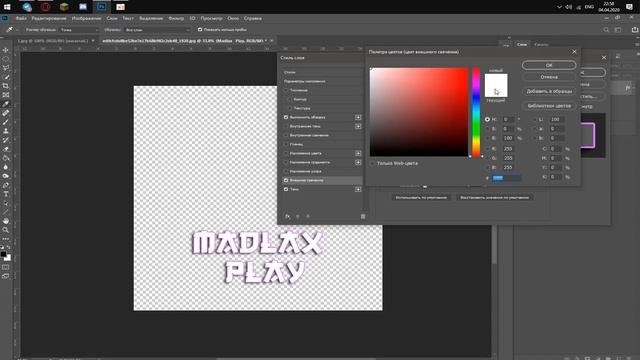Select the Healing Brush tool

6,113
